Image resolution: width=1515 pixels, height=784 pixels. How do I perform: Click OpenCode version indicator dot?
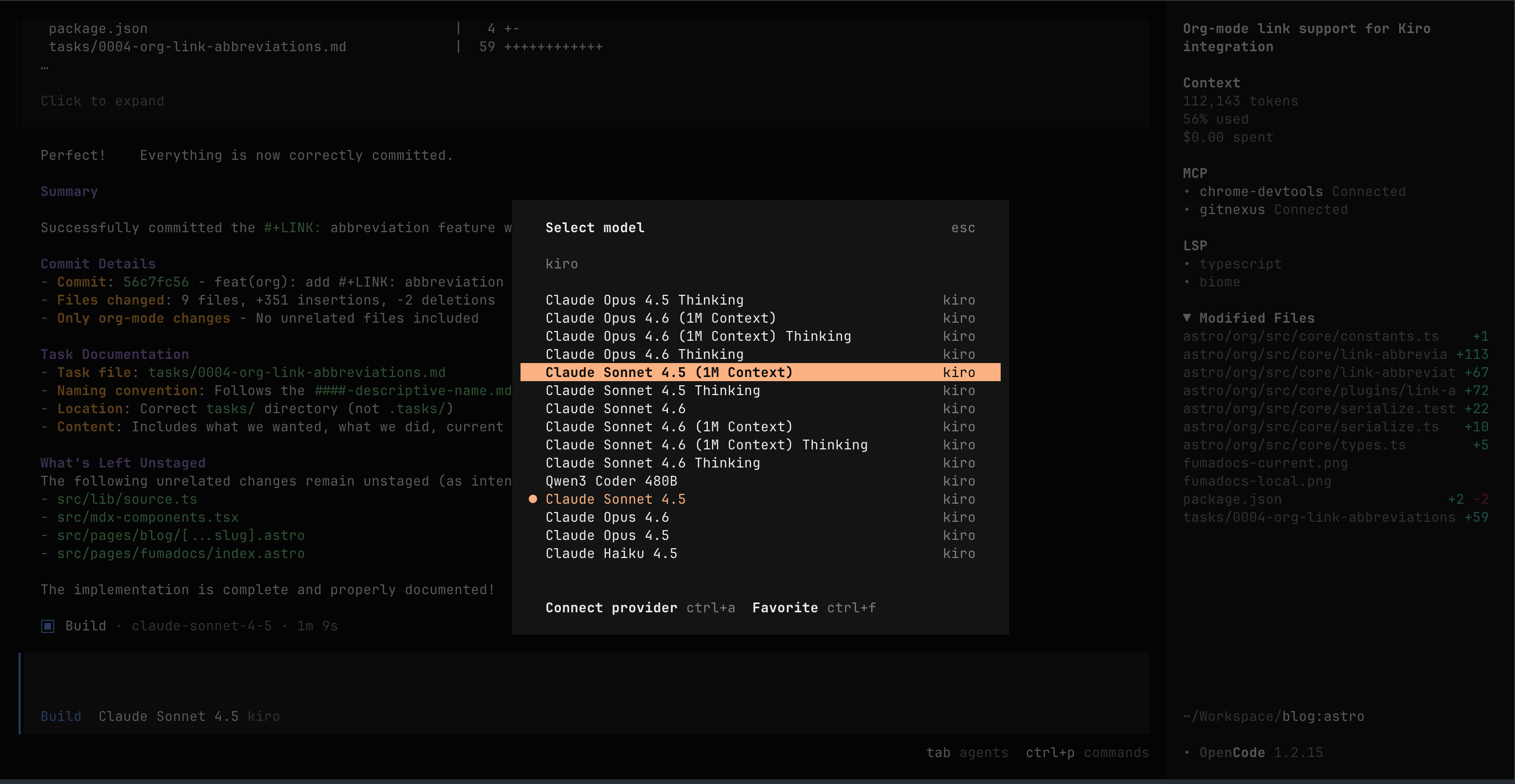point(1187,753)
